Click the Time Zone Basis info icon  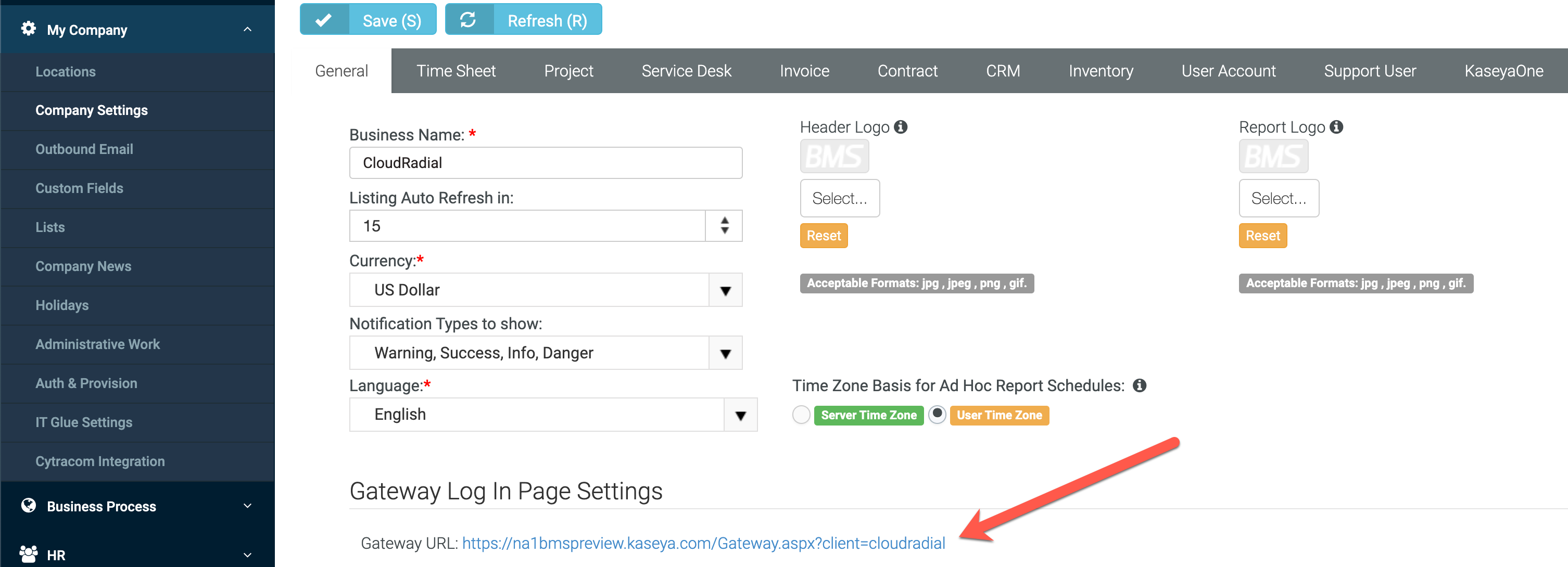pos(1140,385)
